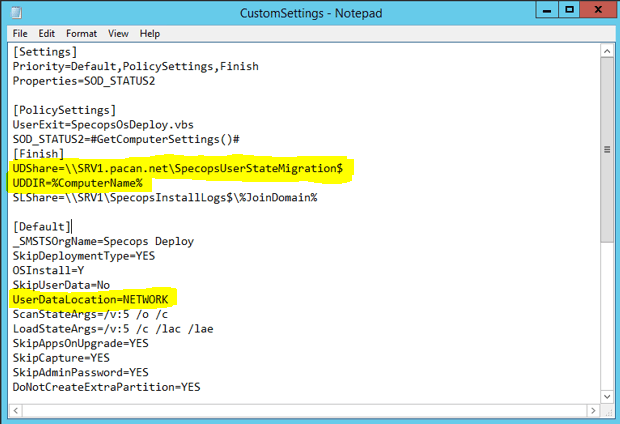Image resolution: width=620 pixels, height=424 pixels.
Task: Open the Format menu
Action: (81, 34)
